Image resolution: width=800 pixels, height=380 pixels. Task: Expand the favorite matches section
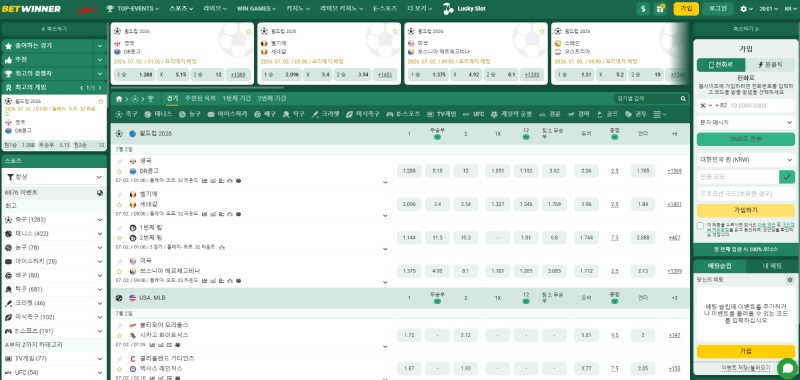[100, 46]
